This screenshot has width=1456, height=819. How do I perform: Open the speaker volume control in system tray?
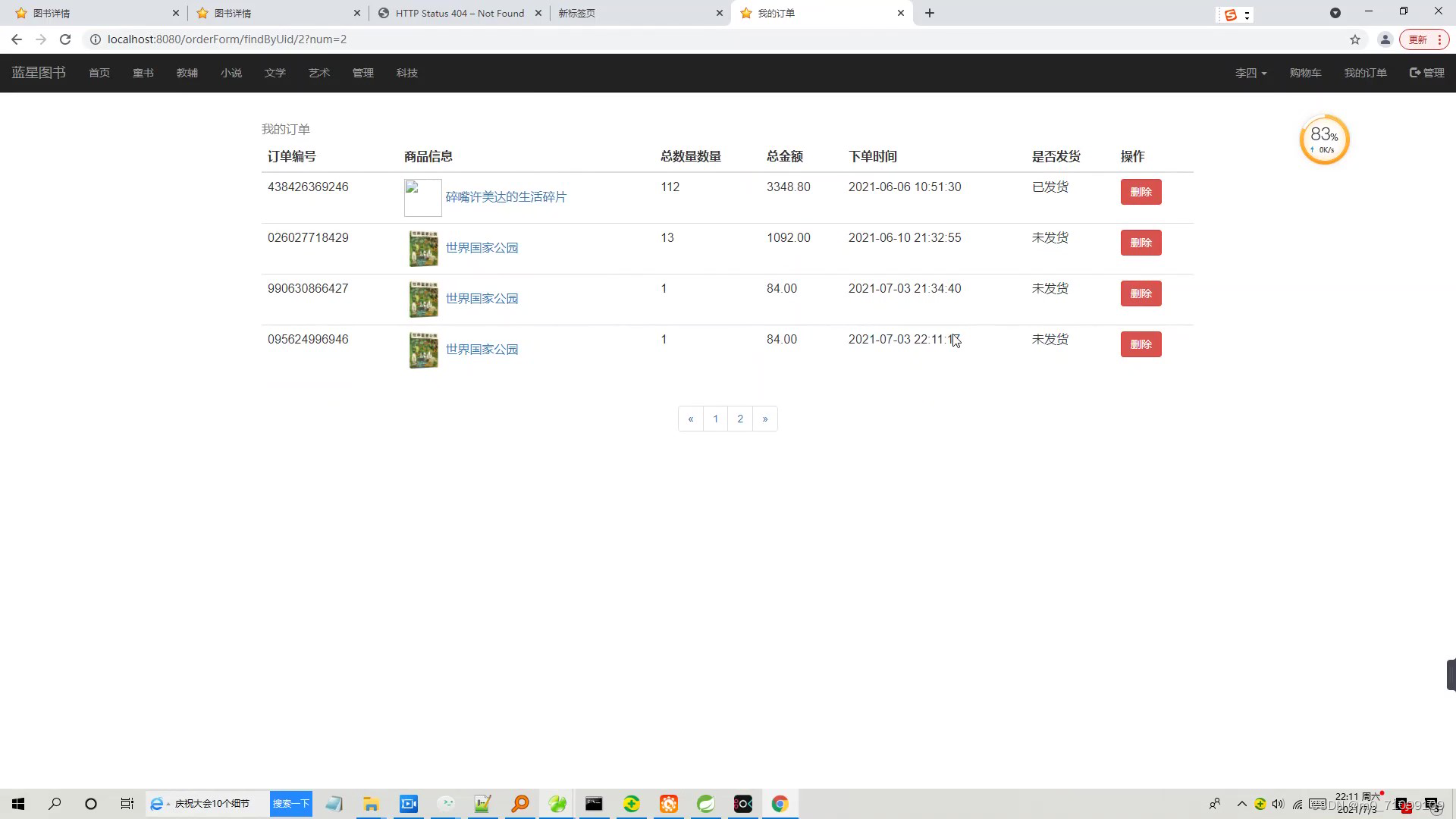[1278, 804]
